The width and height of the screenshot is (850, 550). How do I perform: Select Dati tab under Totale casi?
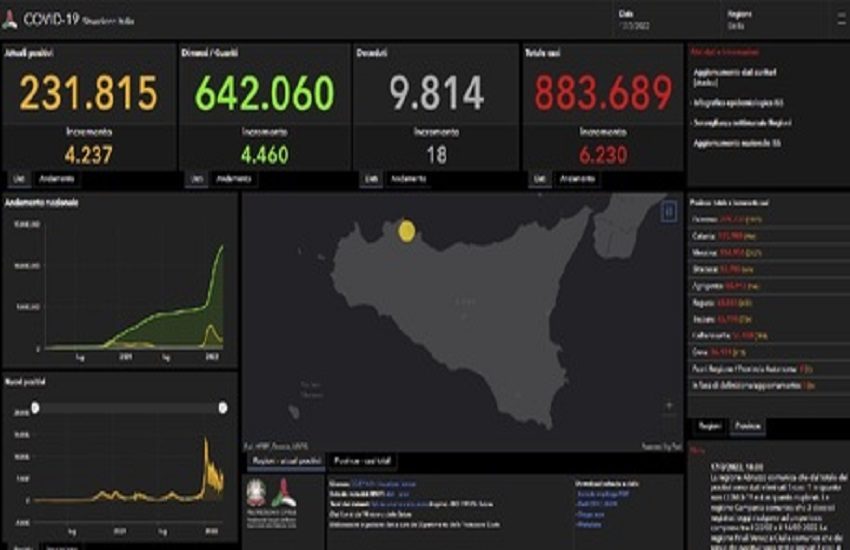point(540,178)
